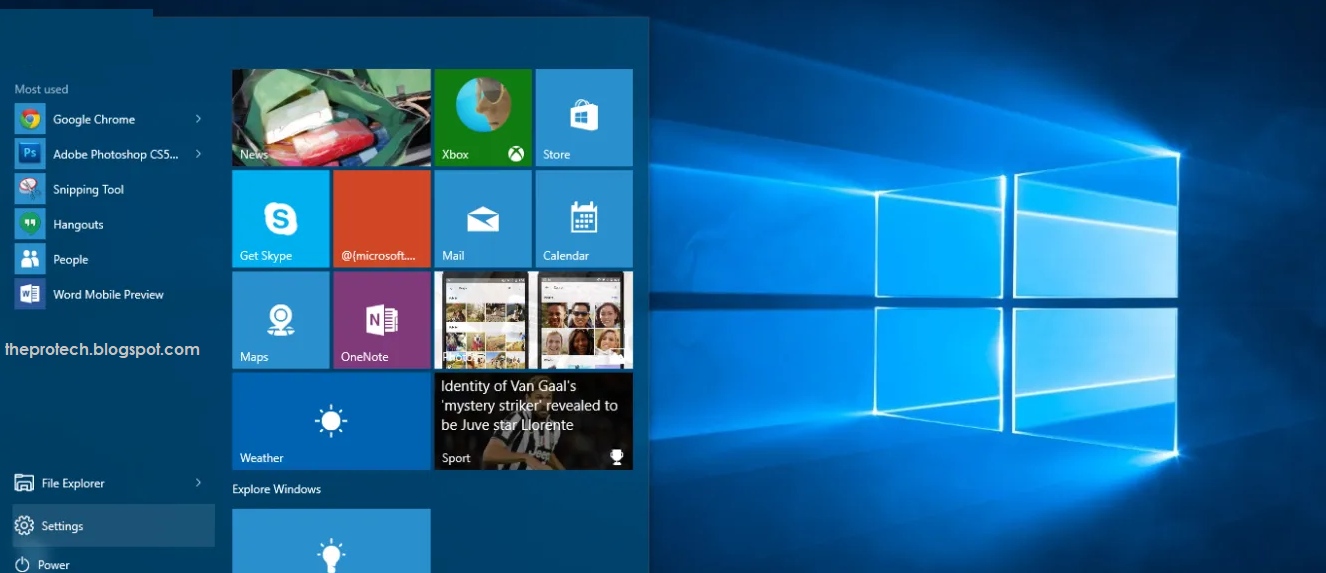1326x573 pixels.
Task: Open the OneNote tile
Action: coord(382,320)
